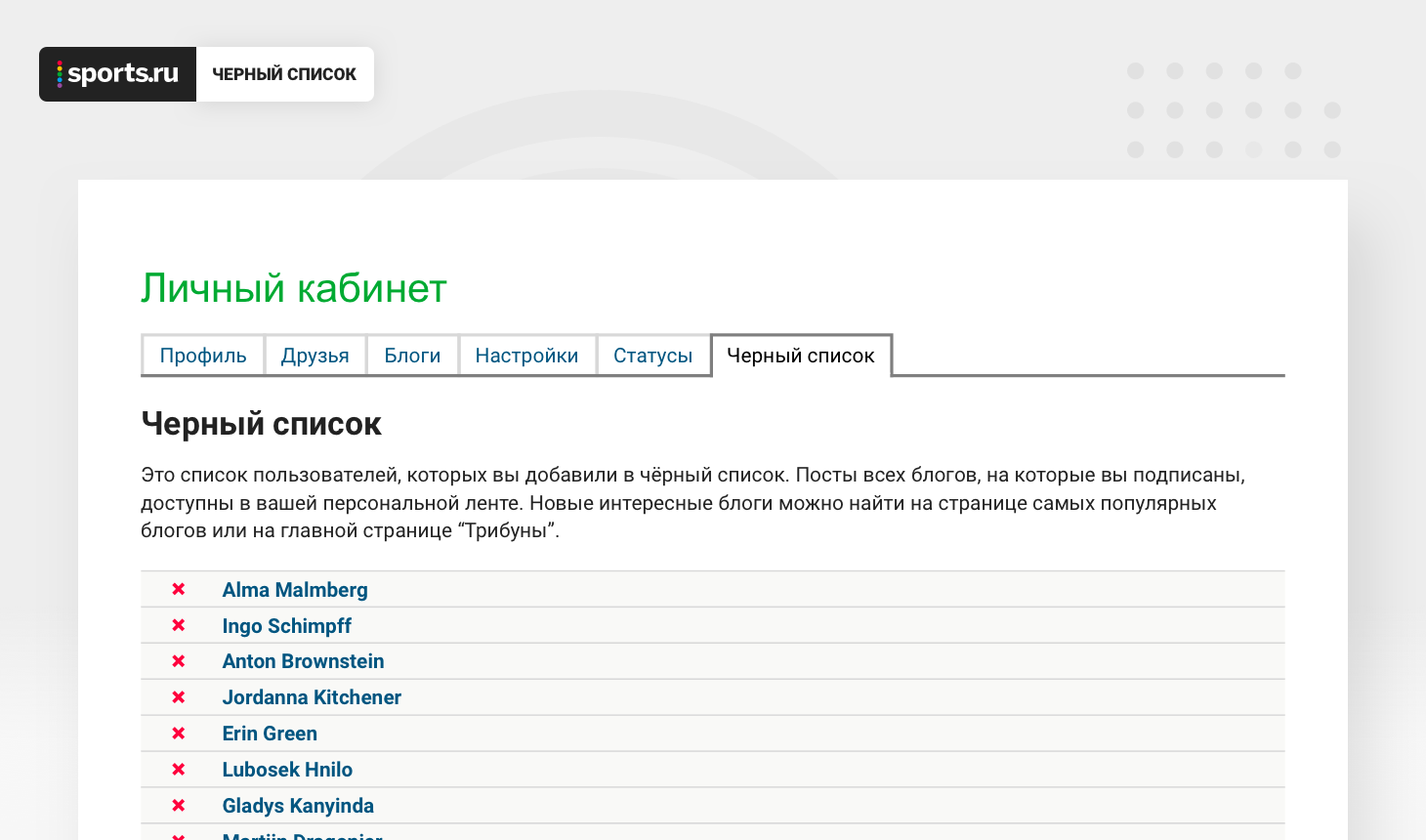Open the Настройки tab
Image resolution: width=1426 pixels, height=840 pixels.
(526, 356)
